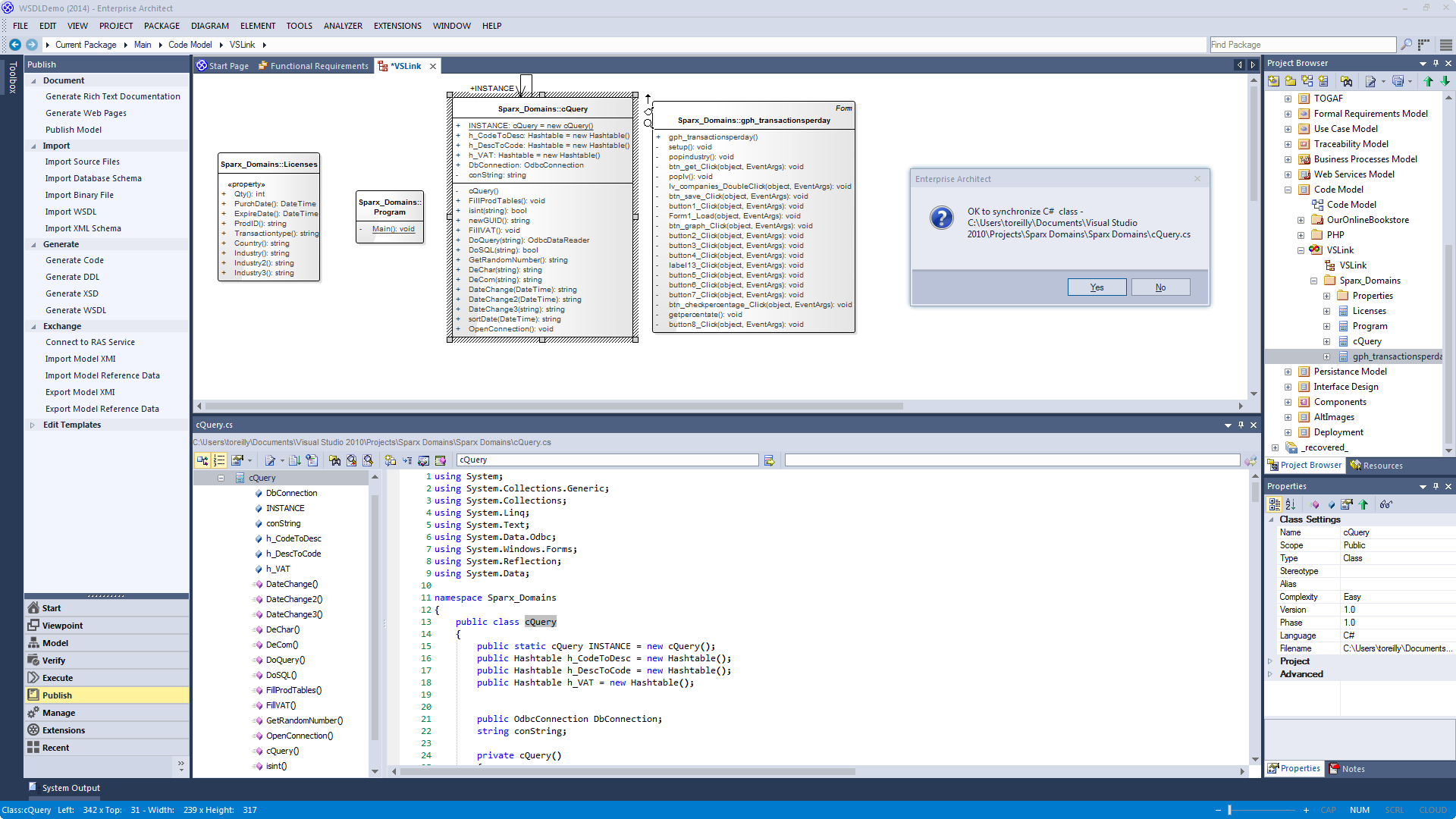This screenshot has width=1456, height=819.
Task: Expand the Advanced group in Properties
Action: tap(1270, 674)
